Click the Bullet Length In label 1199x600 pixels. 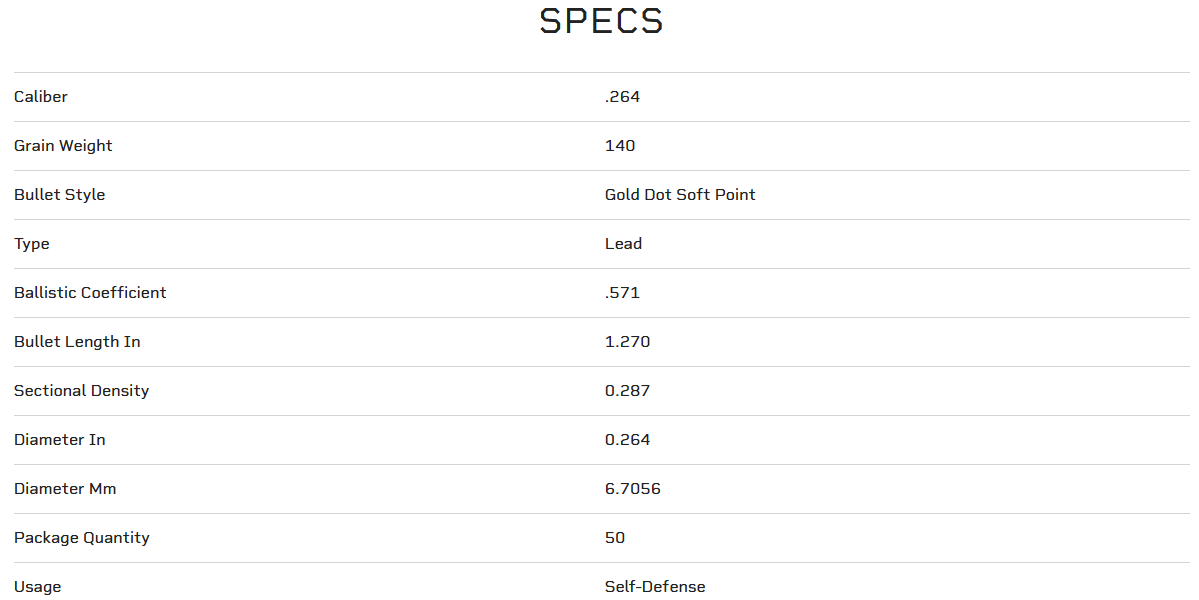(77, 342)
